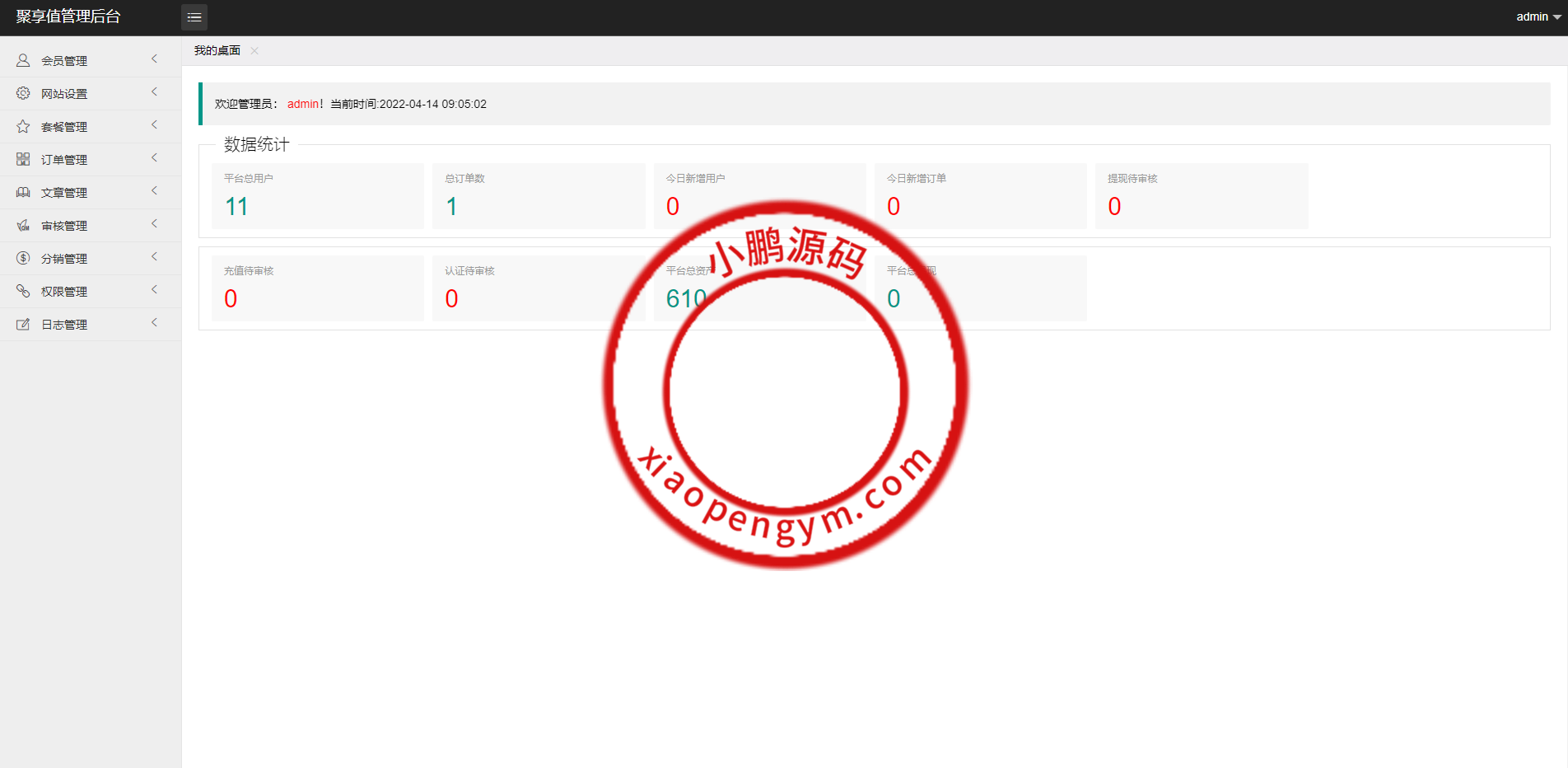Open the 网站设置 menu item
This screenshot has width=1568, height=768.
[64, 94]
